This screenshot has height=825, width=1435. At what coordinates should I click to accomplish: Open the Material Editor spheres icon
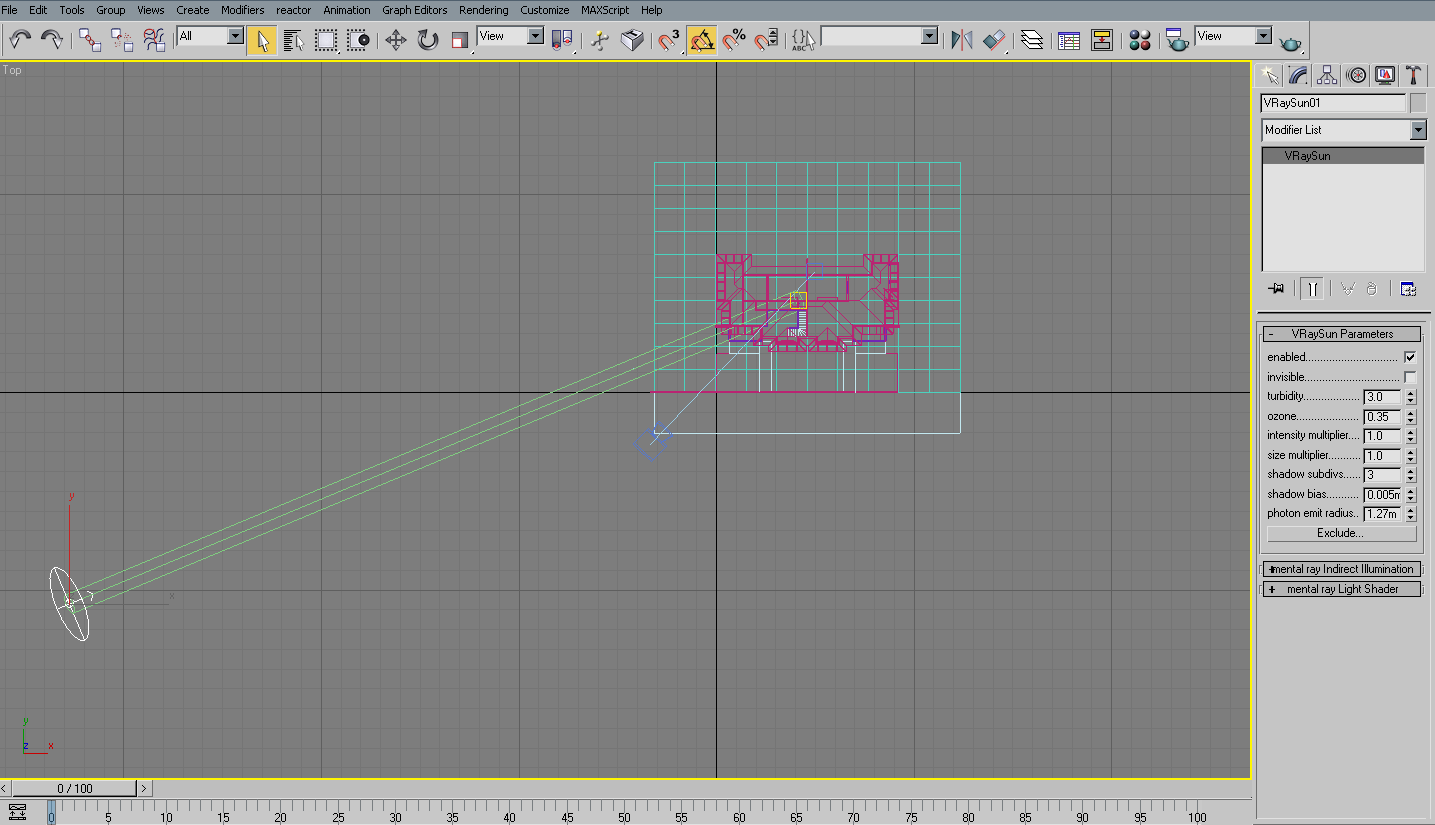tap(1139, 39)
